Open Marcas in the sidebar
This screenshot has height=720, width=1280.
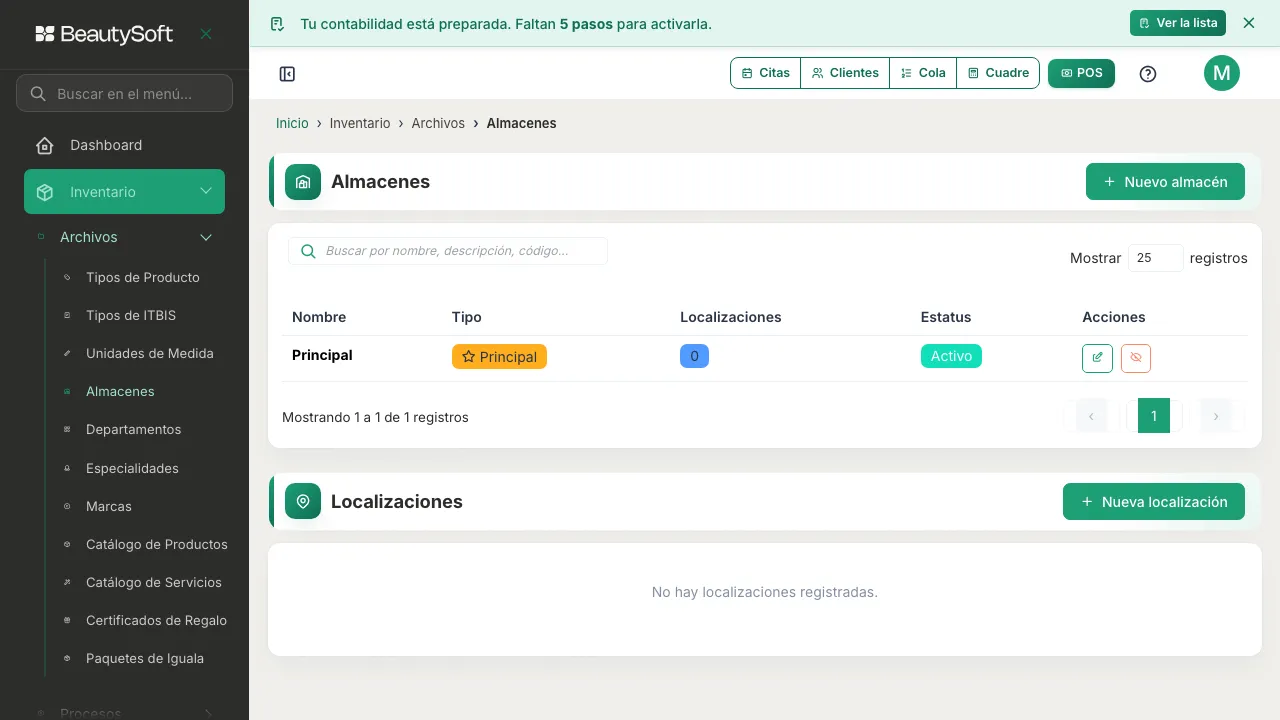pos(109,506)
